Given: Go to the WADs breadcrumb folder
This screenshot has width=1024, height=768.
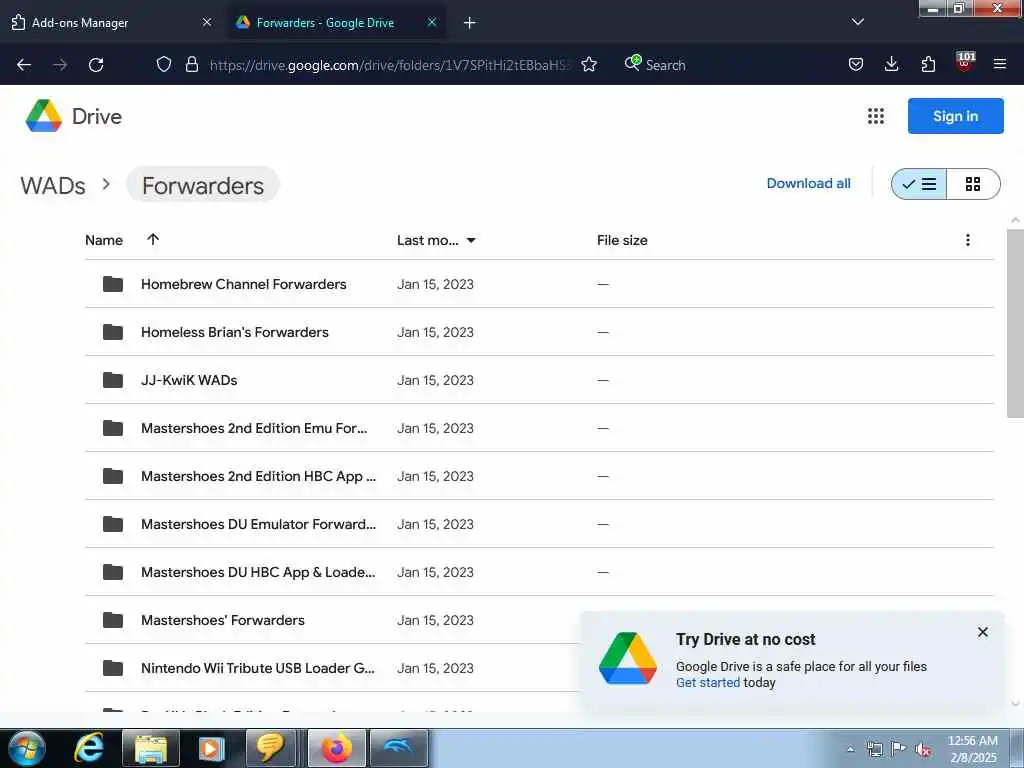Looking at the screenshot, I should 53,185.
